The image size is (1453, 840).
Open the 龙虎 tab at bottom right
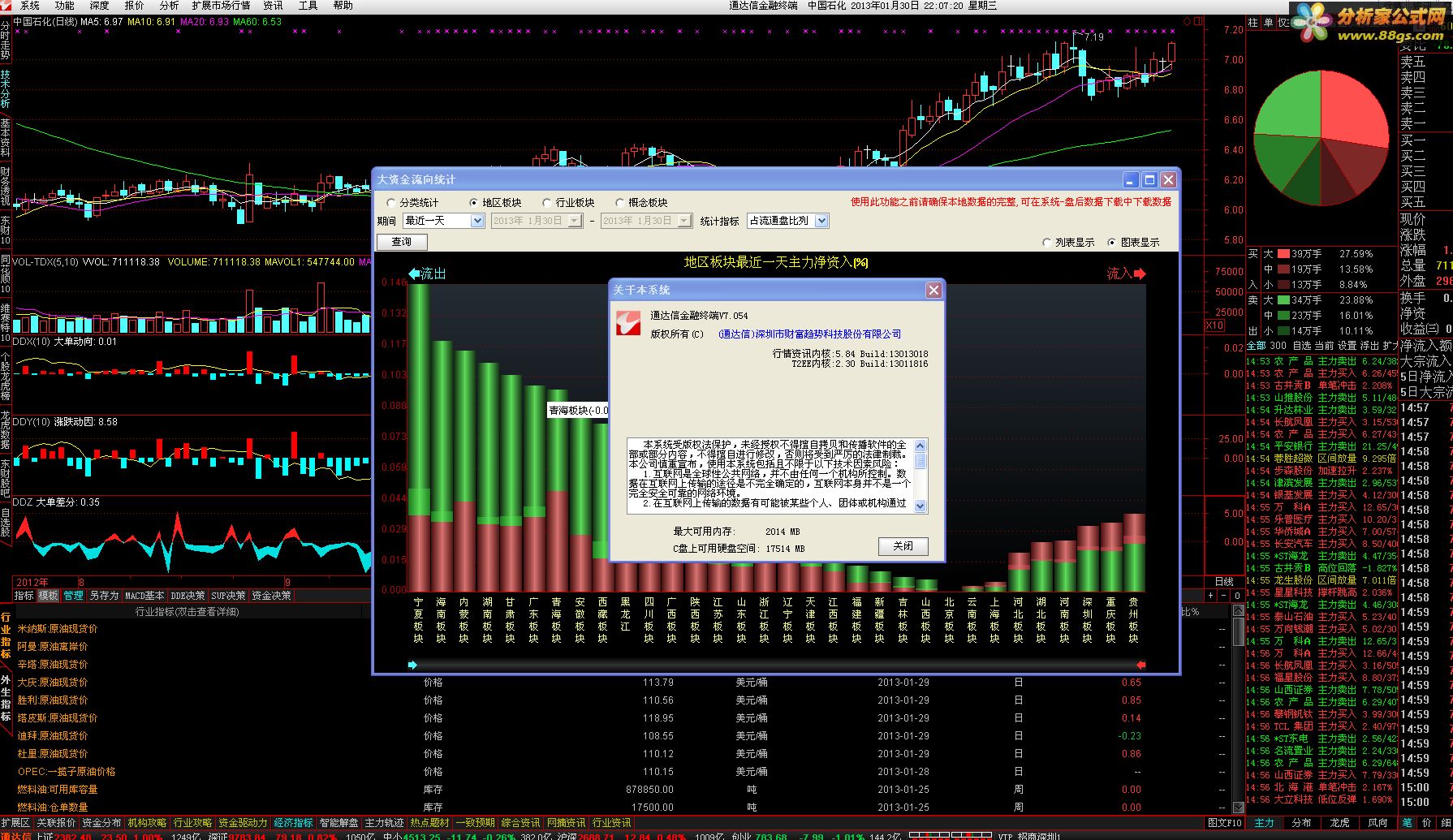pyautogui.click(x=1340, y=823)
